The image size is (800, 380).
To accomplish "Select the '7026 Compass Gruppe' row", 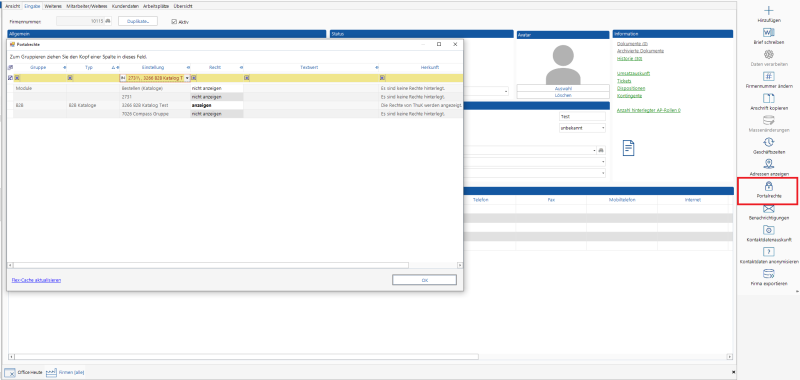I will 235,114.
